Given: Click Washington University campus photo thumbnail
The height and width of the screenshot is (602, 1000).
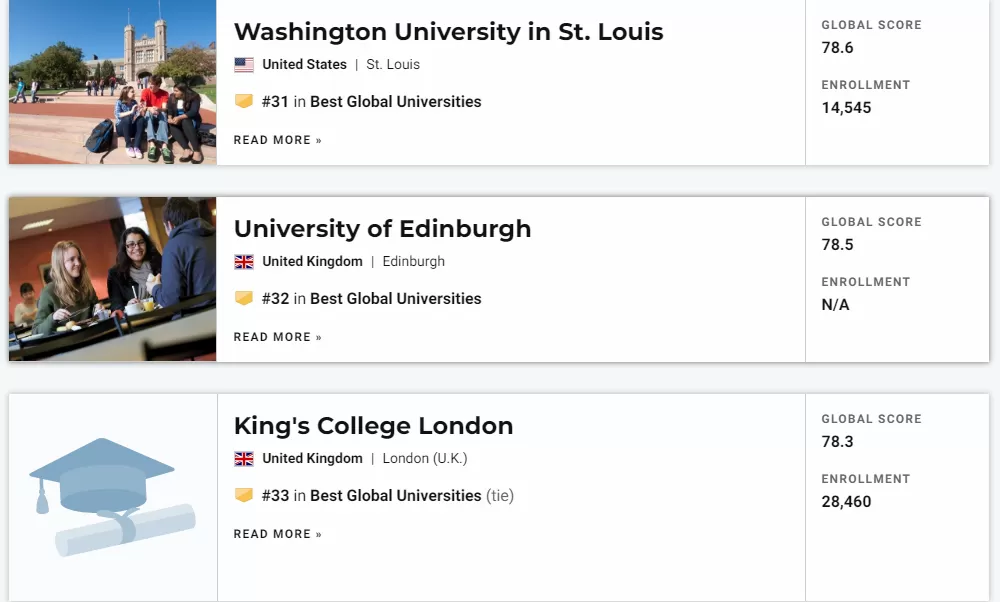Looking at the screenshot, I should (112, 82).
